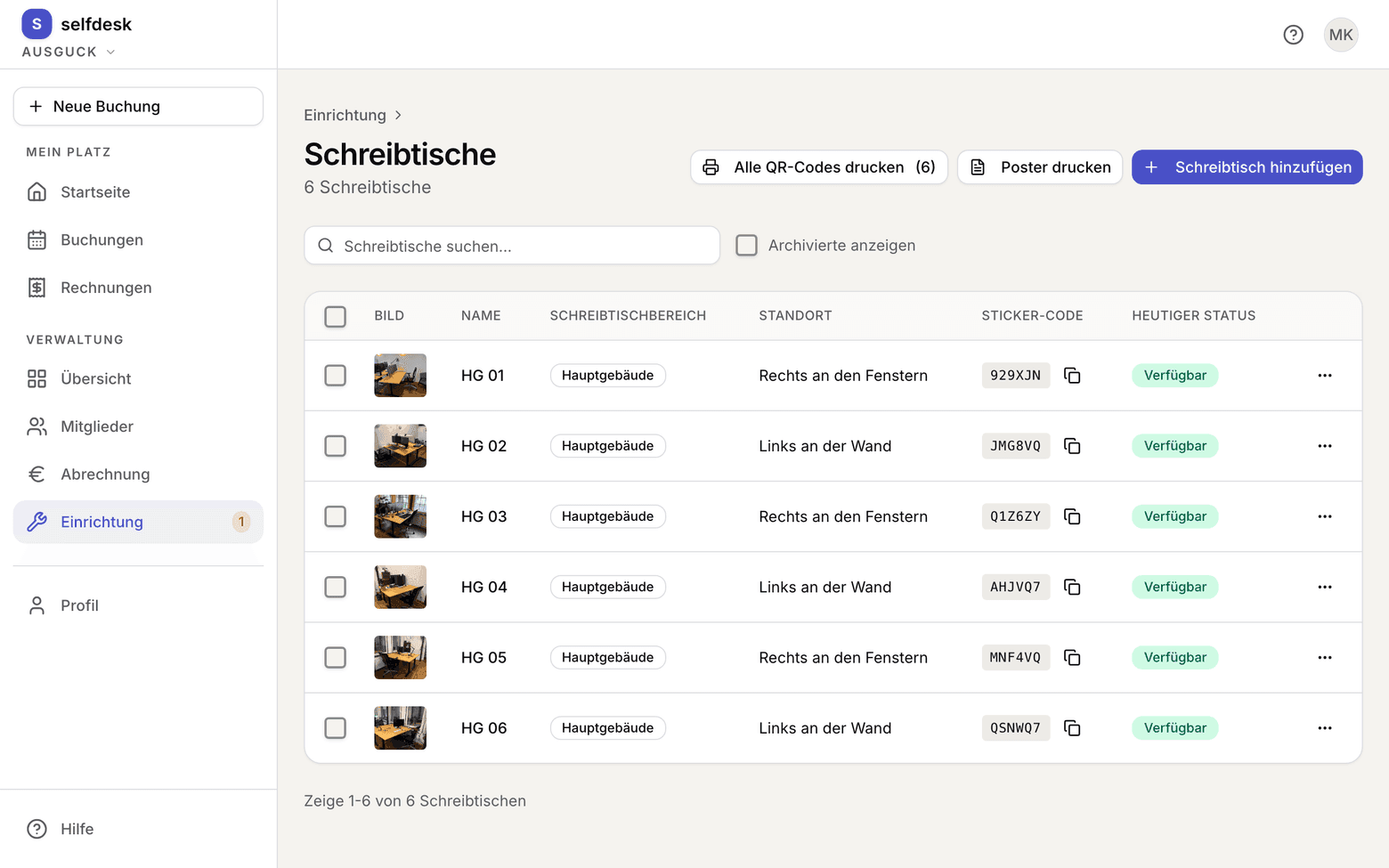Copy sticker code AHJVQ7
Image resolution: width=1389 pixels, height=868 pixels.
1072,587
